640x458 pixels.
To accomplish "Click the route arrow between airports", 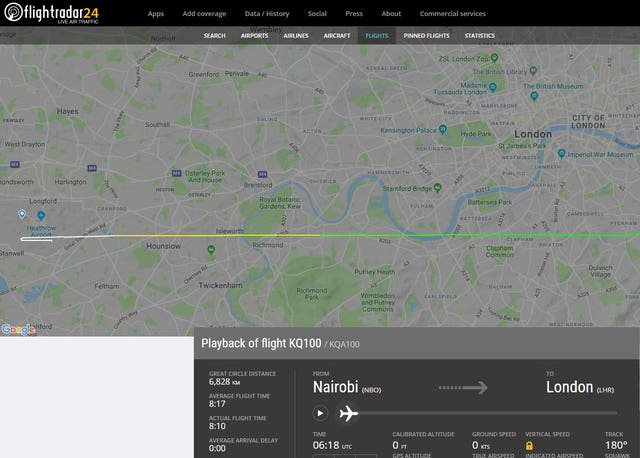I will point(463,387).
